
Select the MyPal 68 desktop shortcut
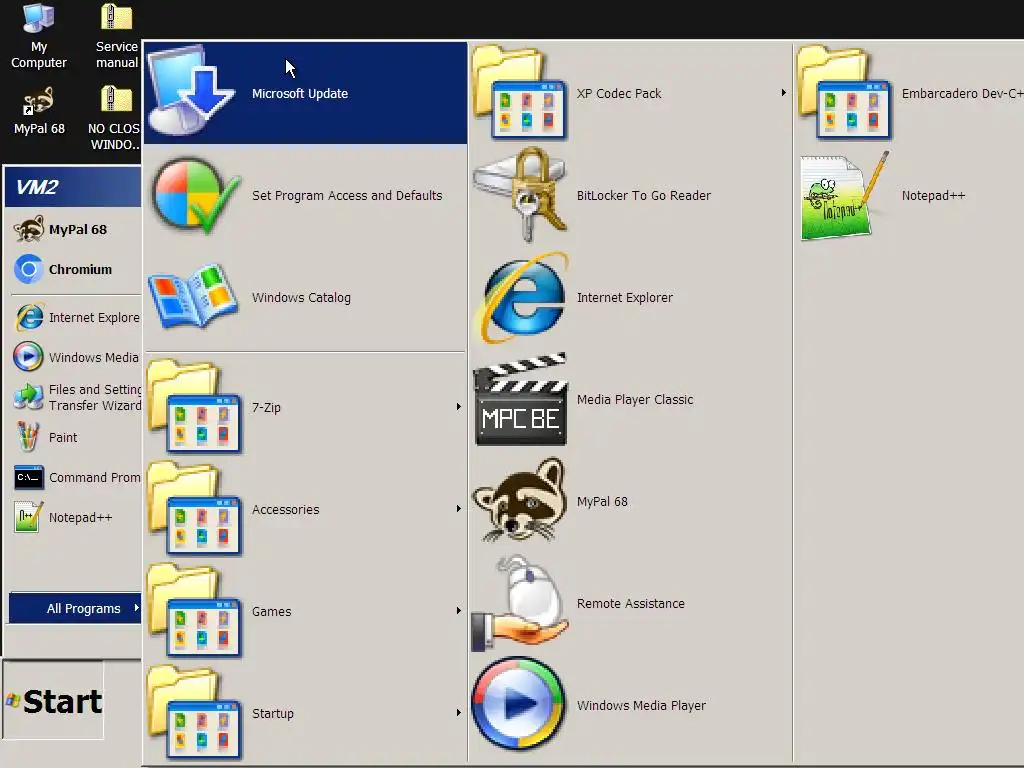click(39, 102)
